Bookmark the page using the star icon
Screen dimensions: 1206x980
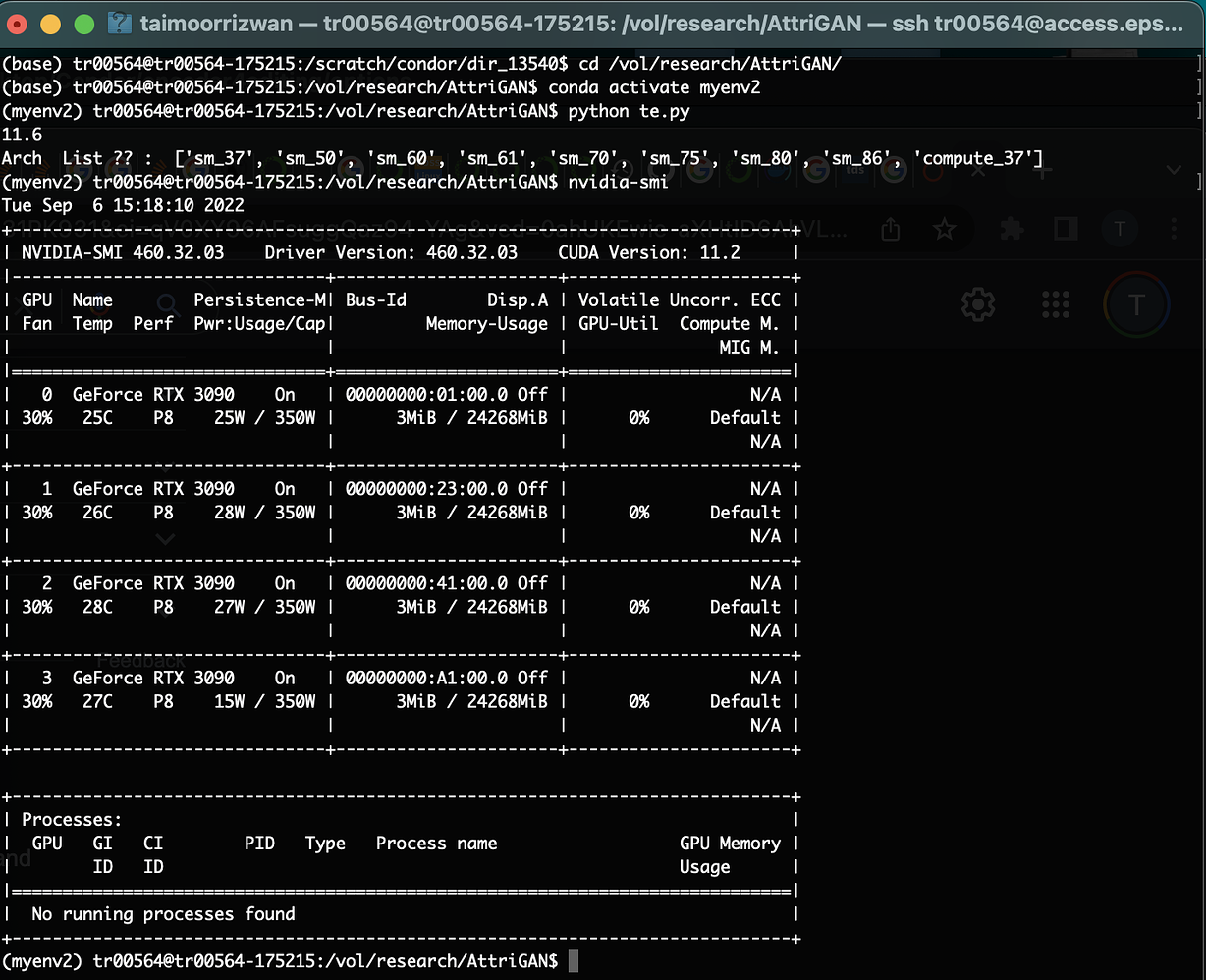[945, 229]
